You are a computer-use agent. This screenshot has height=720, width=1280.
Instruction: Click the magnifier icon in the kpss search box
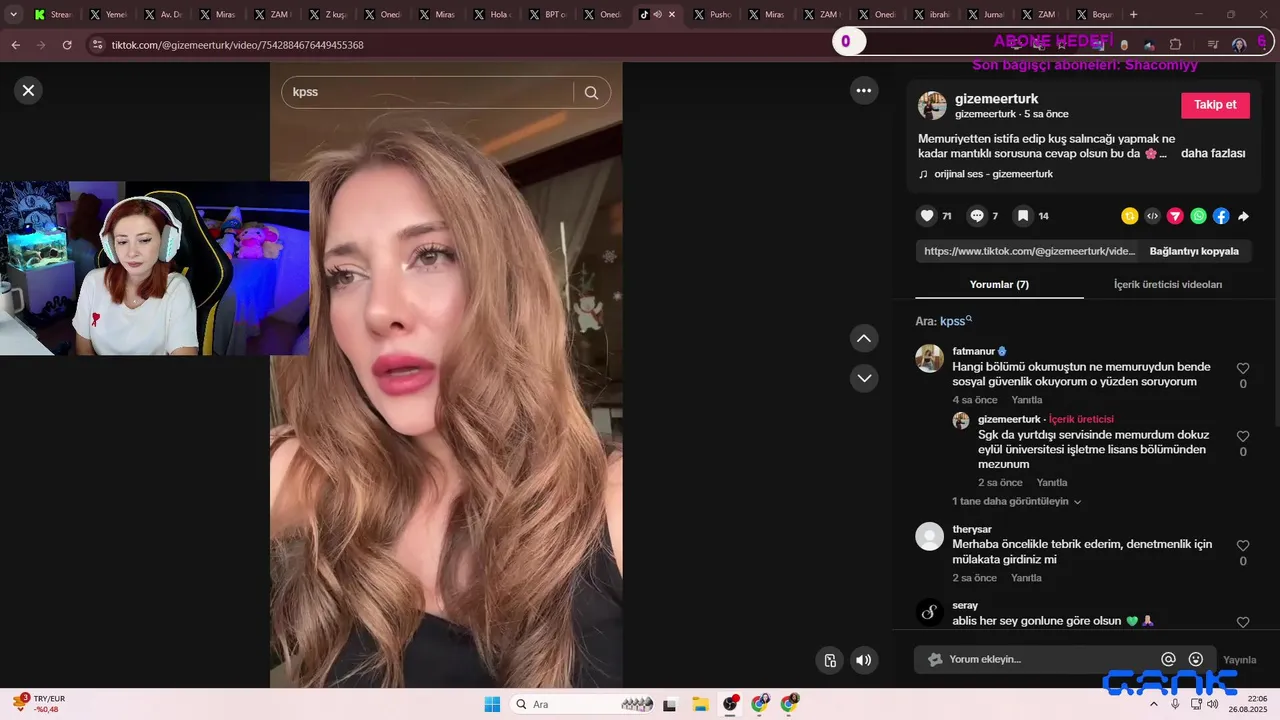591,92
